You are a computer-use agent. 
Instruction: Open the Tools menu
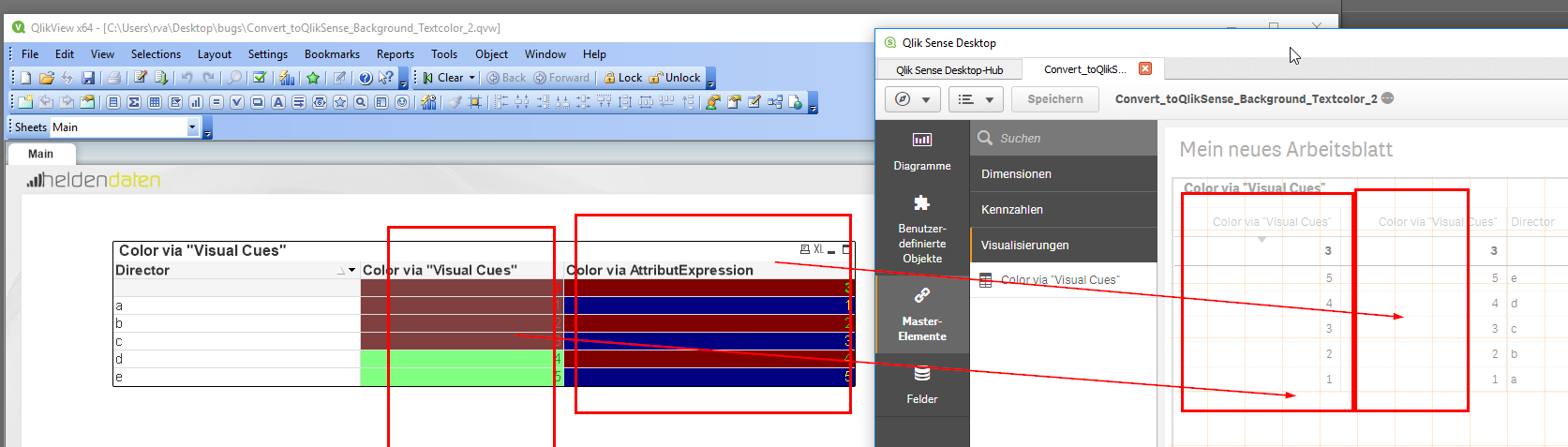tap(444, 54)
